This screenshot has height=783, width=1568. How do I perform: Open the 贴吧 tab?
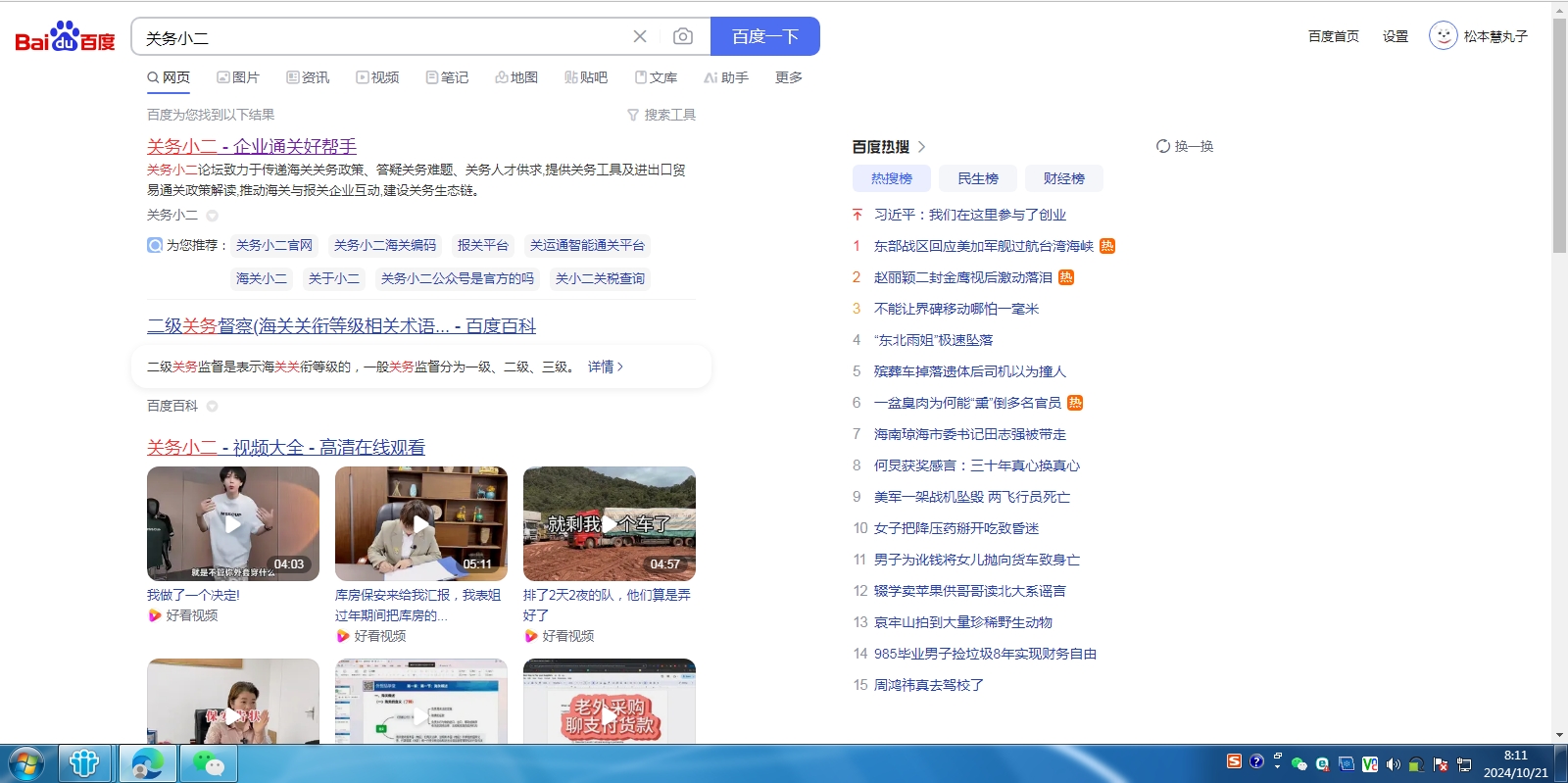[x=586, y=77]
